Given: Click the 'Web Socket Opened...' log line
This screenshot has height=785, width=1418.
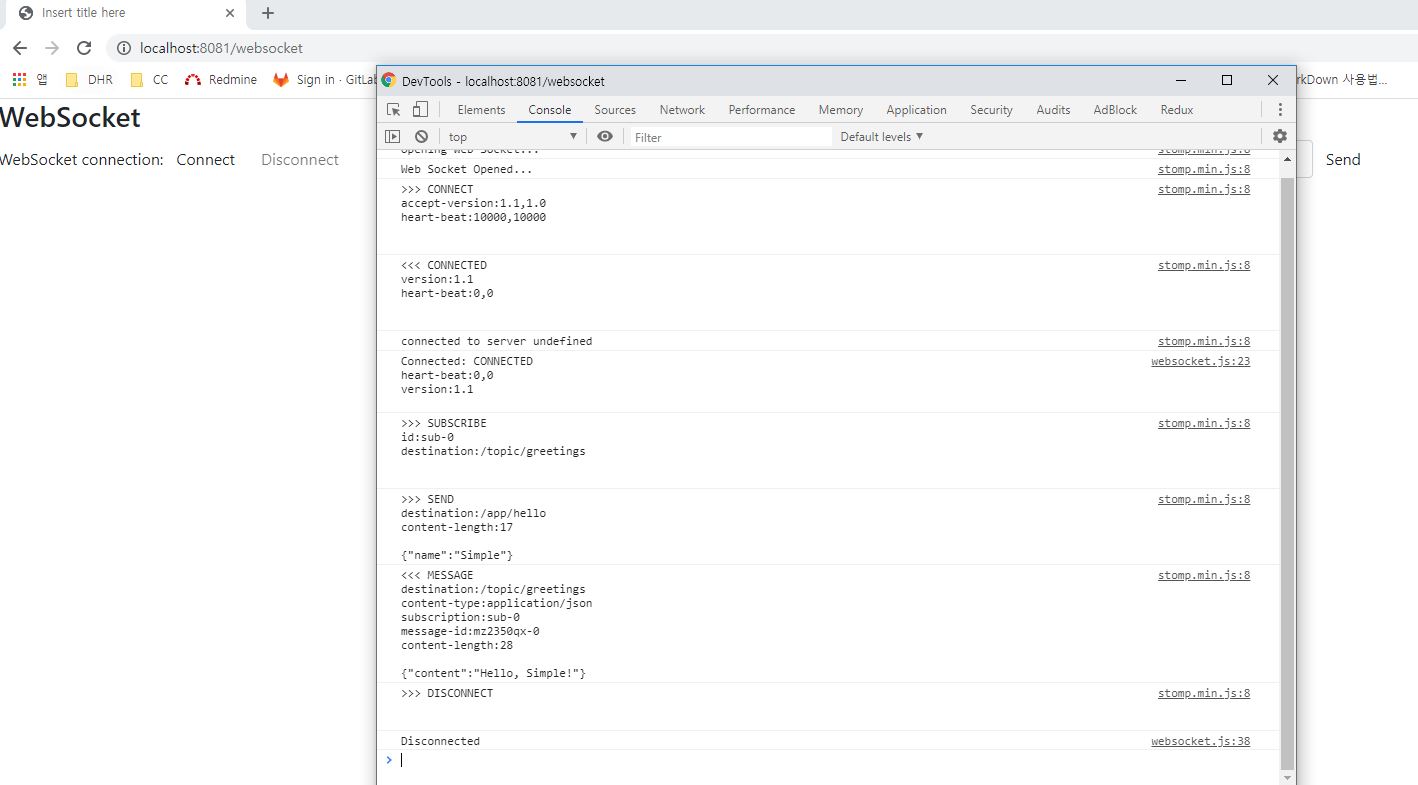Looking at the screenshot, I should pos(466,169).
